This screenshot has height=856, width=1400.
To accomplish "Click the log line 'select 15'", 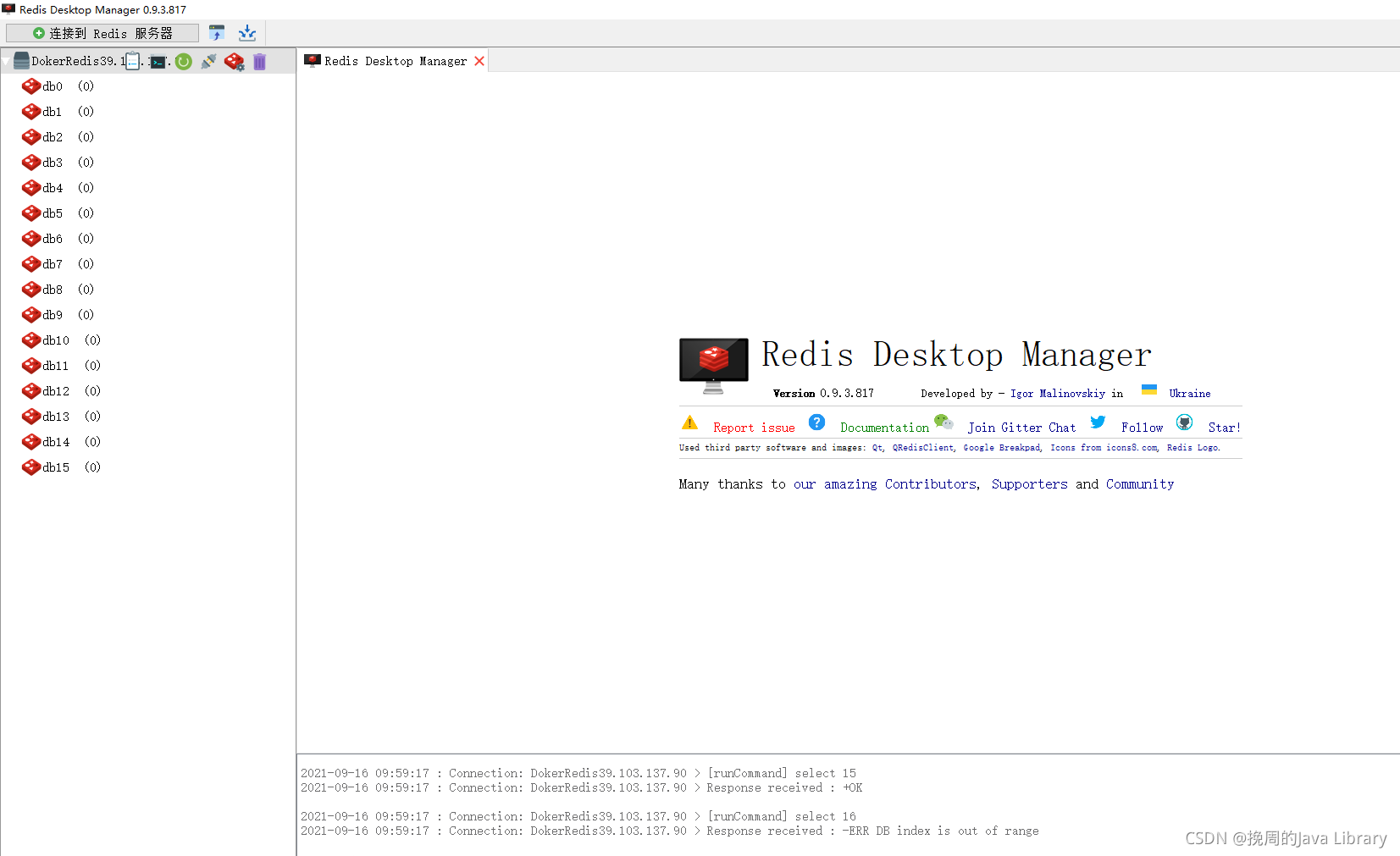I will (x=578, y=774).
